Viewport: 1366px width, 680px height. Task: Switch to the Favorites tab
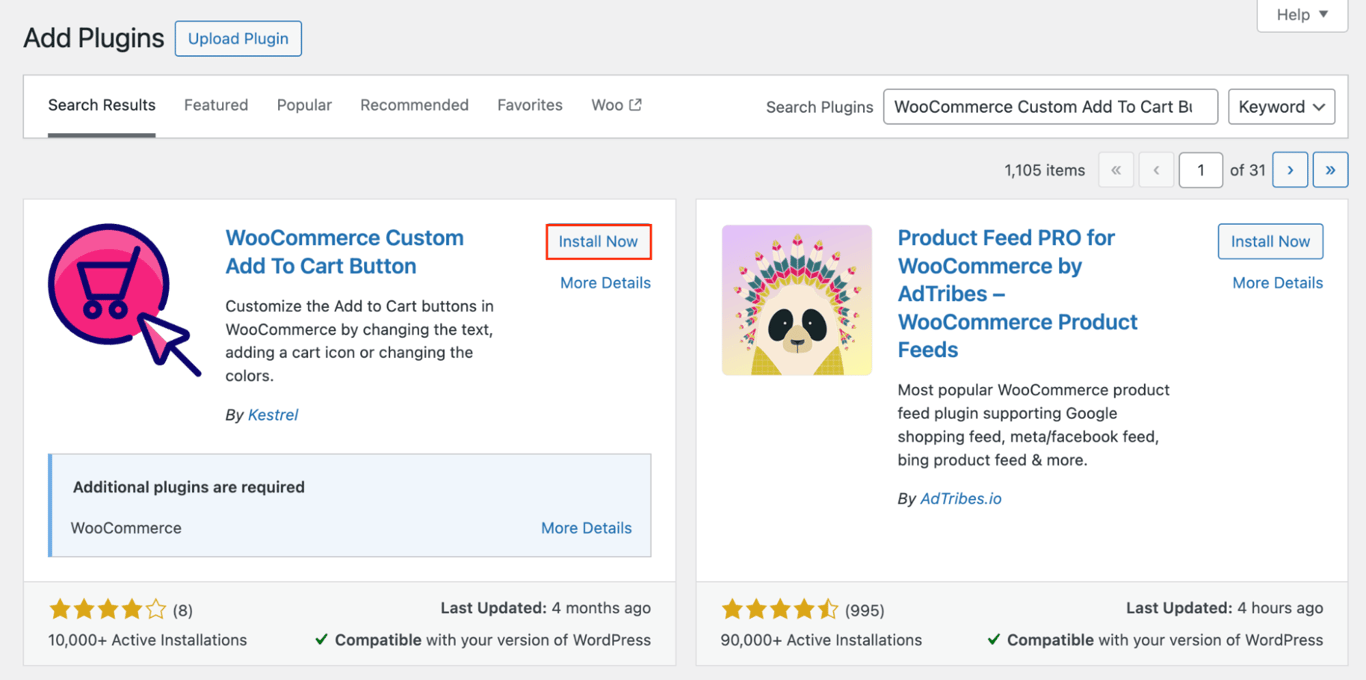(529, 104)
